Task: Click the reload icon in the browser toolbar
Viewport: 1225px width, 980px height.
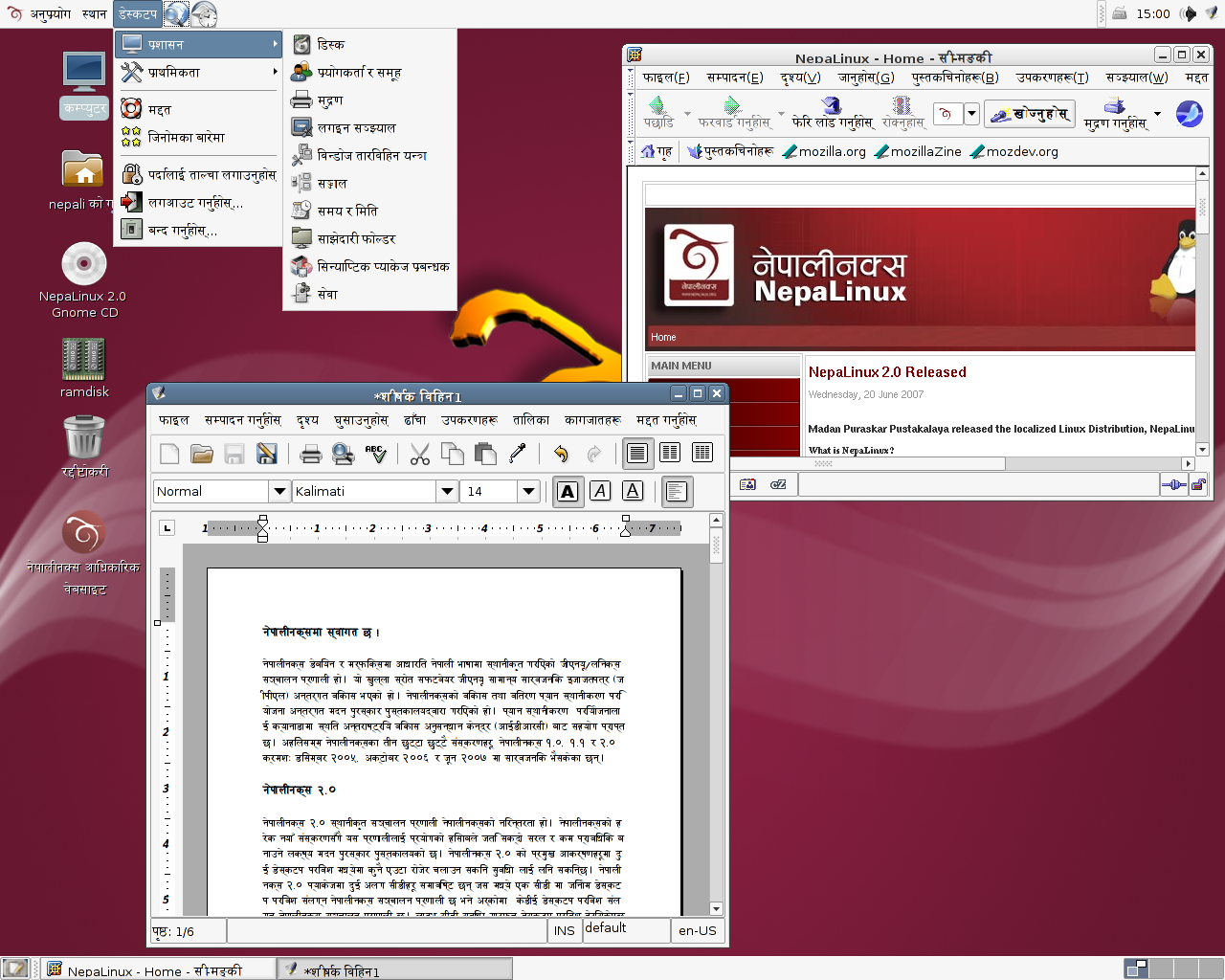Action: (831, 105)
